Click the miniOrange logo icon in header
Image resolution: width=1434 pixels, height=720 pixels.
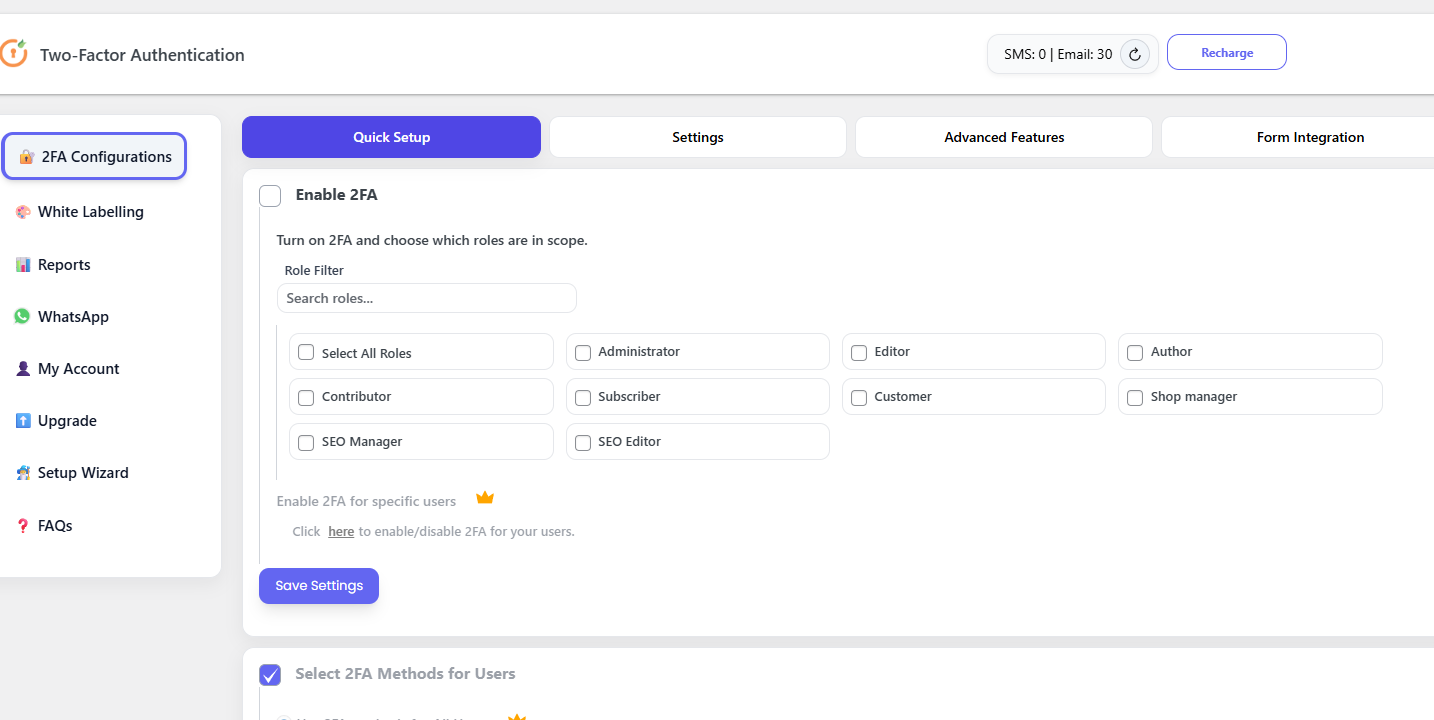[13, 53]
